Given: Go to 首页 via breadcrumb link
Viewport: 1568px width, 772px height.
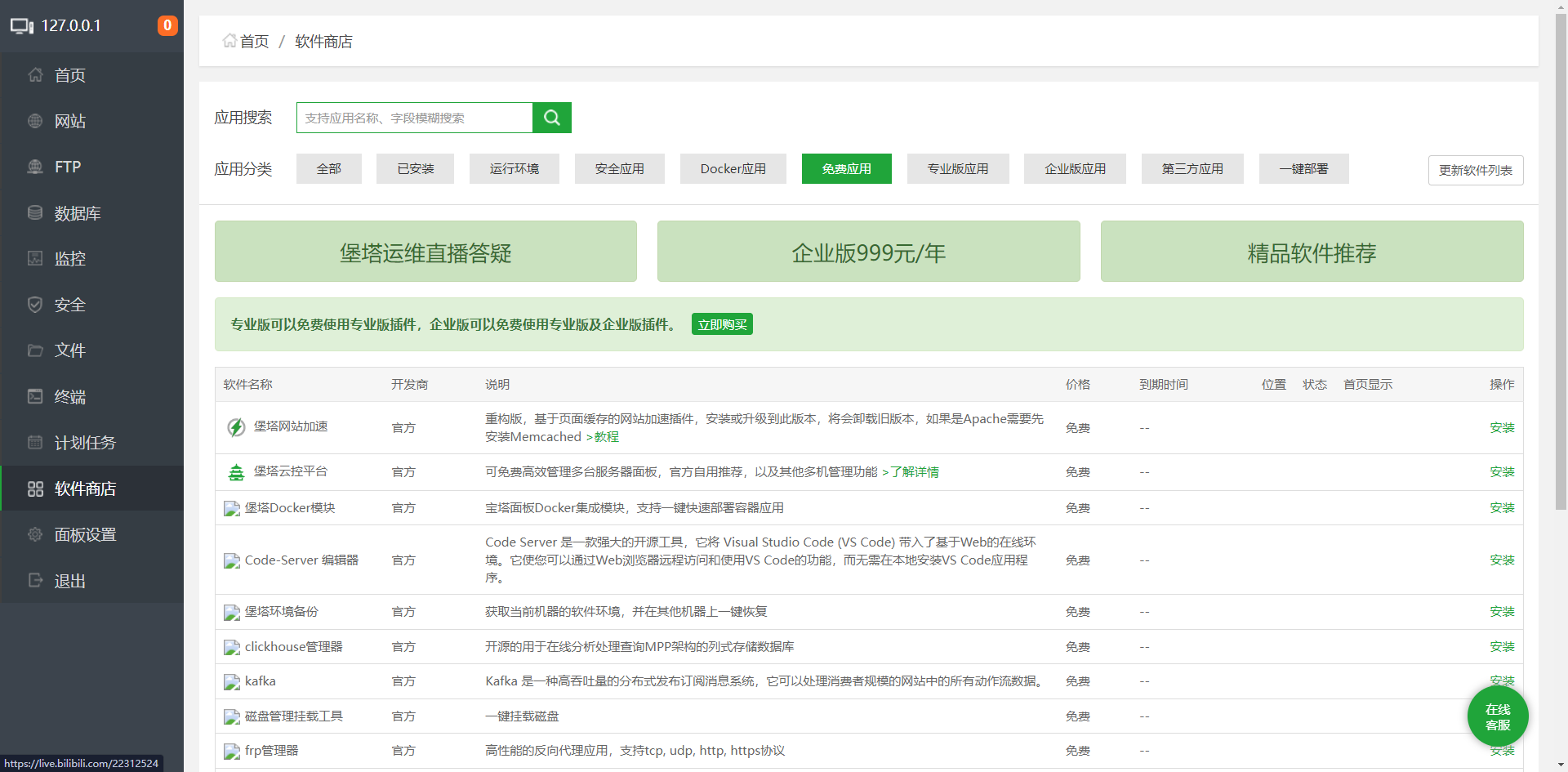Looking at the screenshot, I should pyautogui.click(x=254, y=41).
